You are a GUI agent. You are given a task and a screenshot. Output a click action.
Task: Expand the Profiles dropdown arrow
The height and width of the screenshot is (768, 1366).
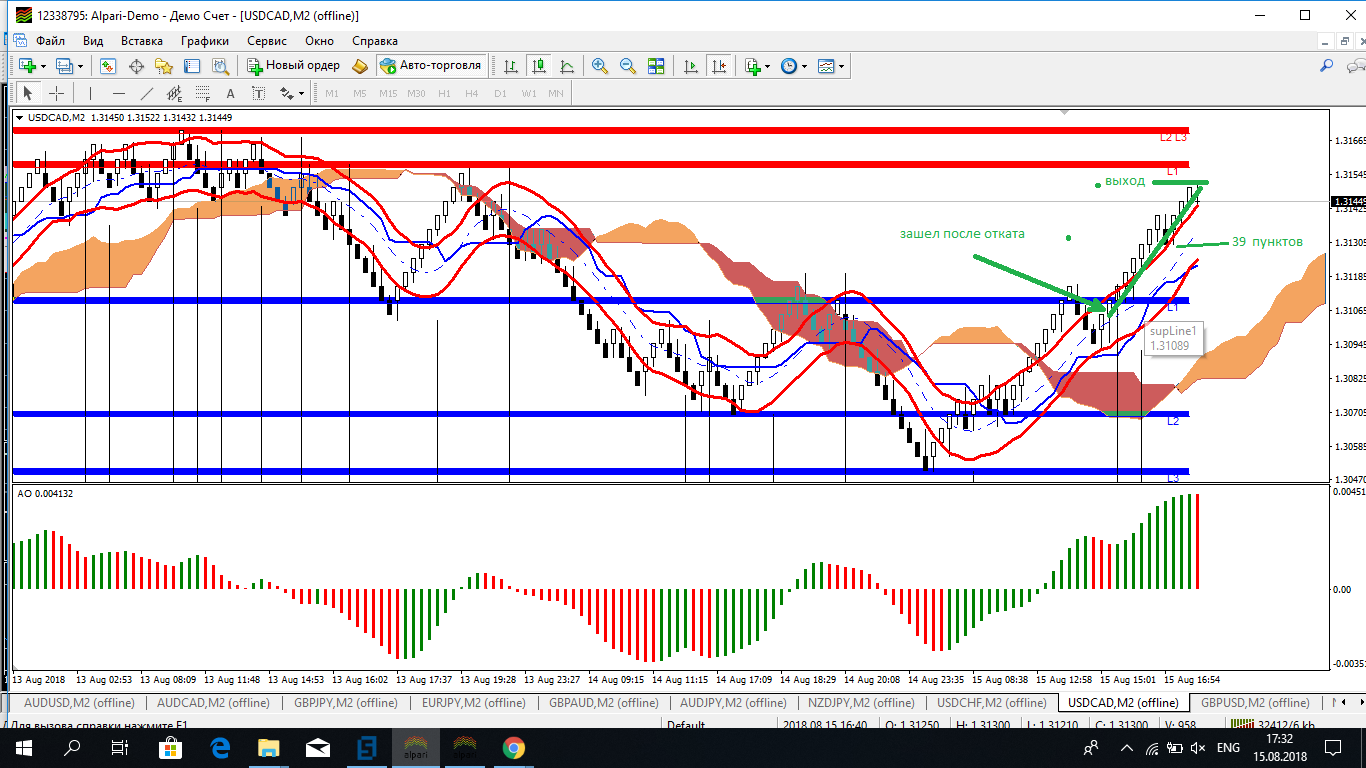(x=81, y=67)
